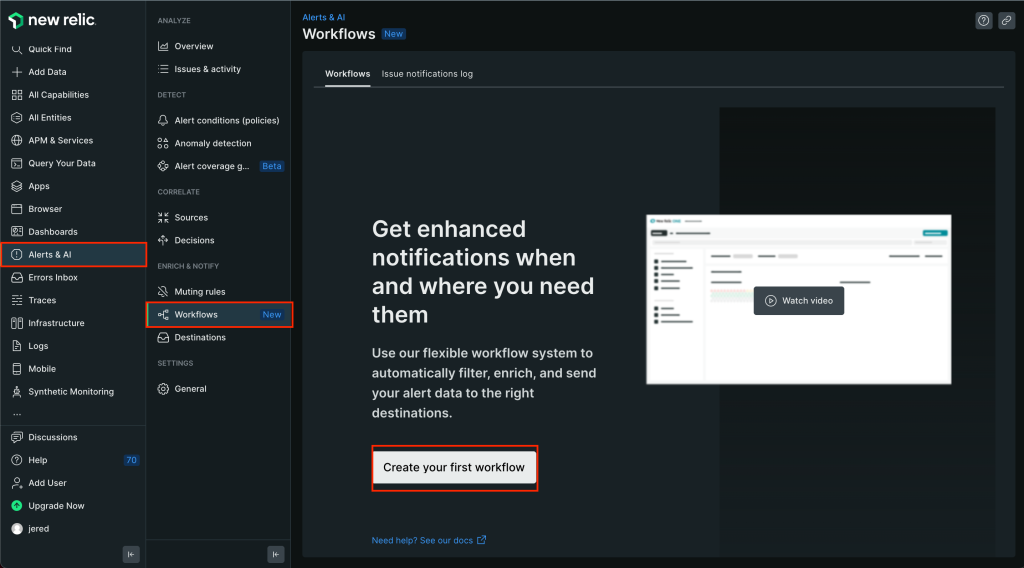Click the Browser icon in sidebar
1024x568 pixels.
pyautogui.click(x=17, y=209)
